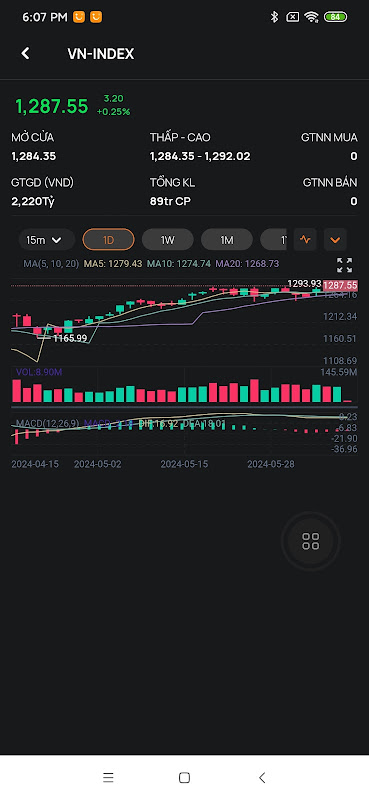Tap the MA10: 1274.74 value

179,264
